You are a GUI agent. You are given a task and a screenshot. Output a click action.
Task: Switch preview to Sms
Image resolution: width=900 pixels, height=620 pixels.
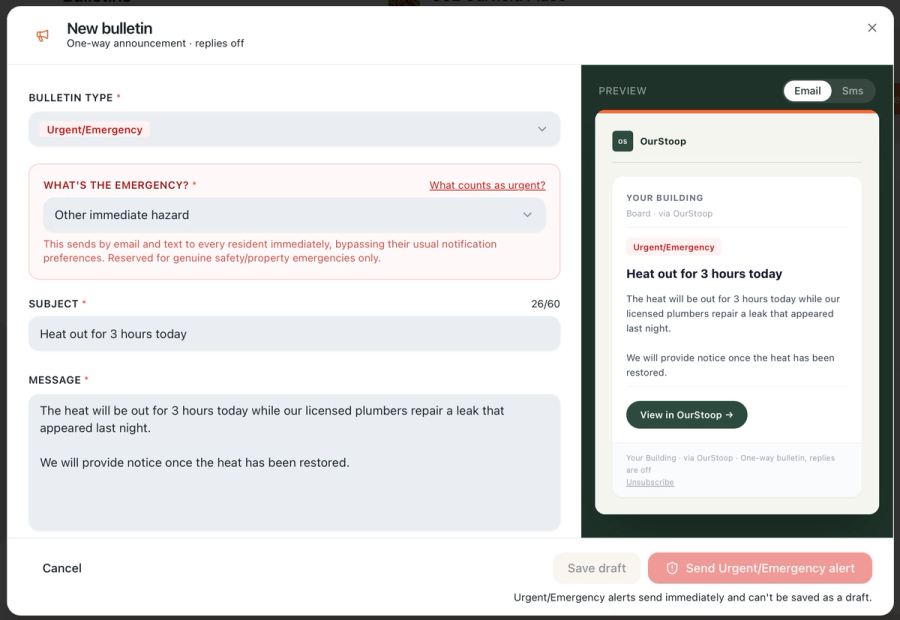pyautogui.click(x=852, y=91)
